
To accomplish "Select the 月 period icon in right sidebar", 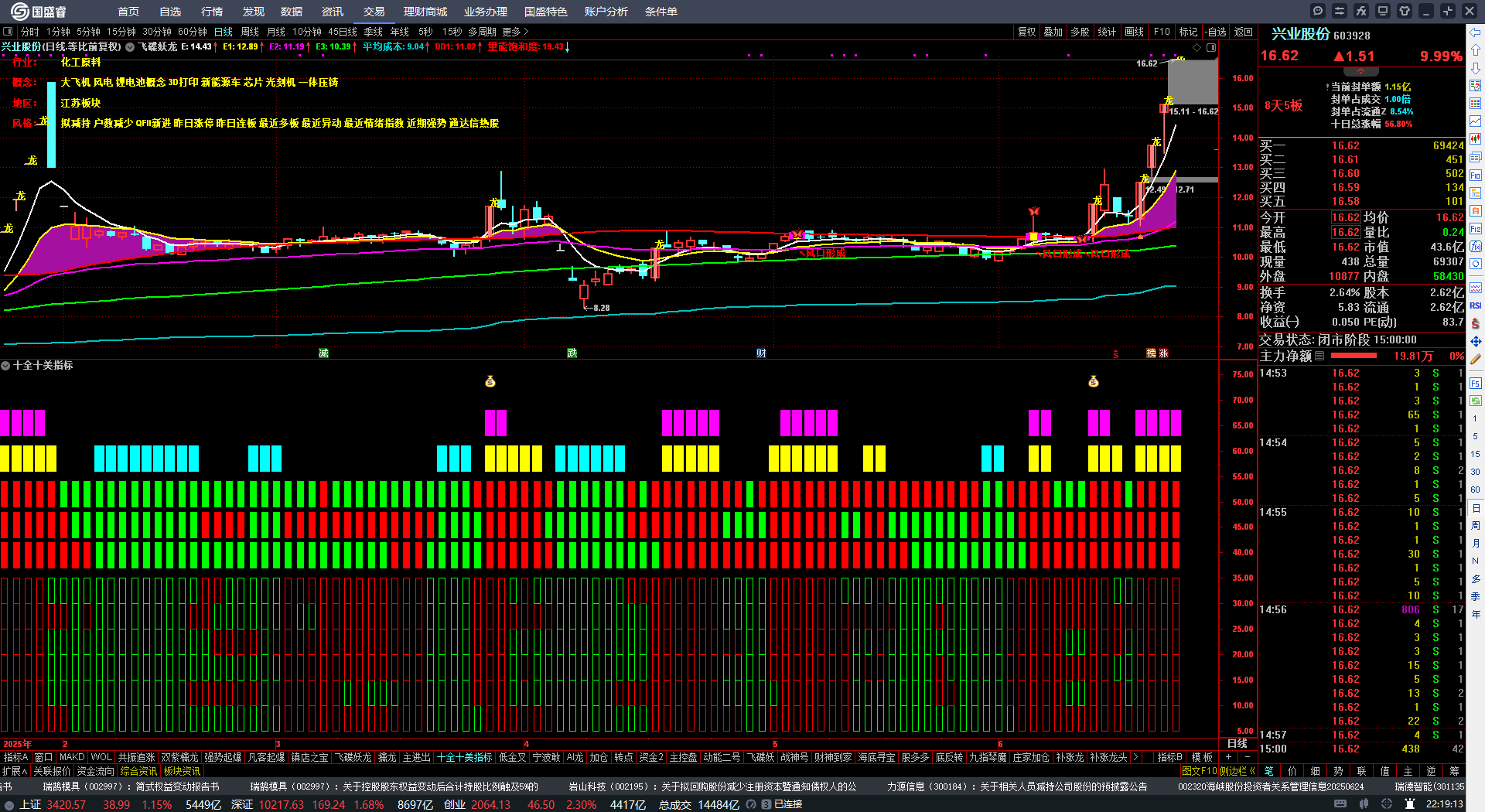I will (1476, 544).
